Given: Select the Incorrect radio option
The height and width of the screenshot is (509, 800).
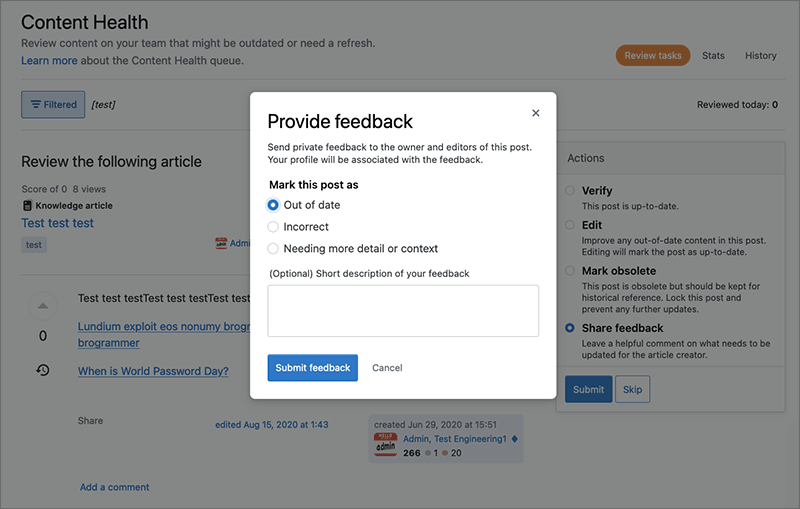Looking at the screenshot, I should pyautogui.click(x=273, y=227).
